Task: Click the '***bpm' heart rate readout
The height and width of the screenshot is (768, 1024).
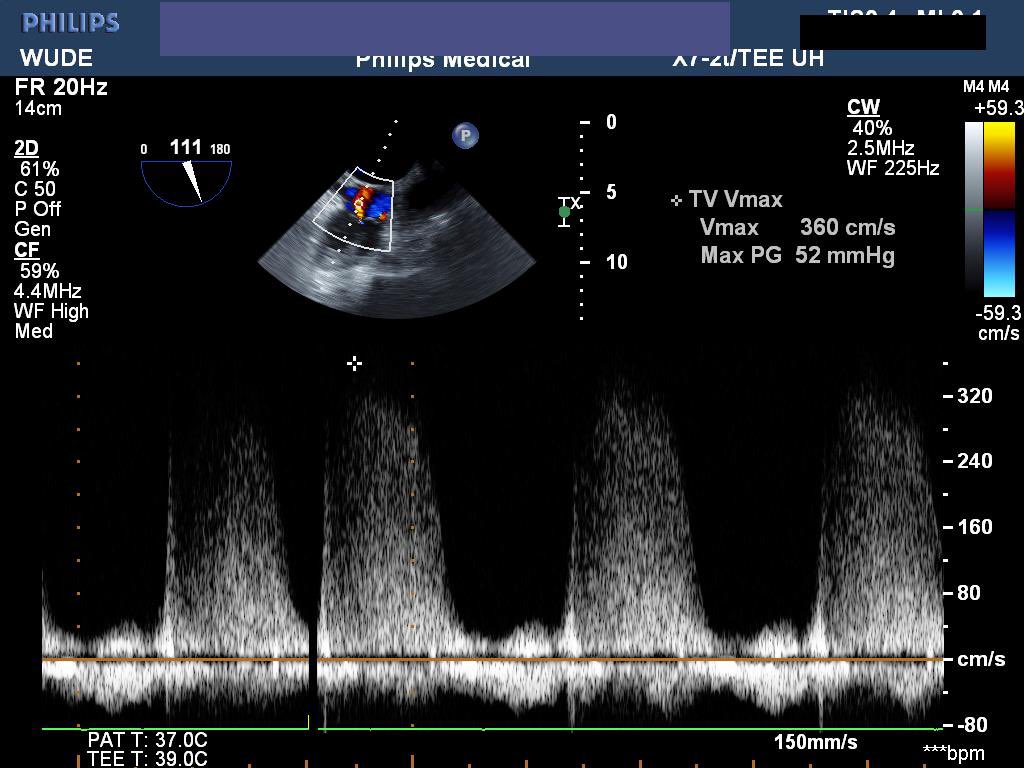Action: 953,754
